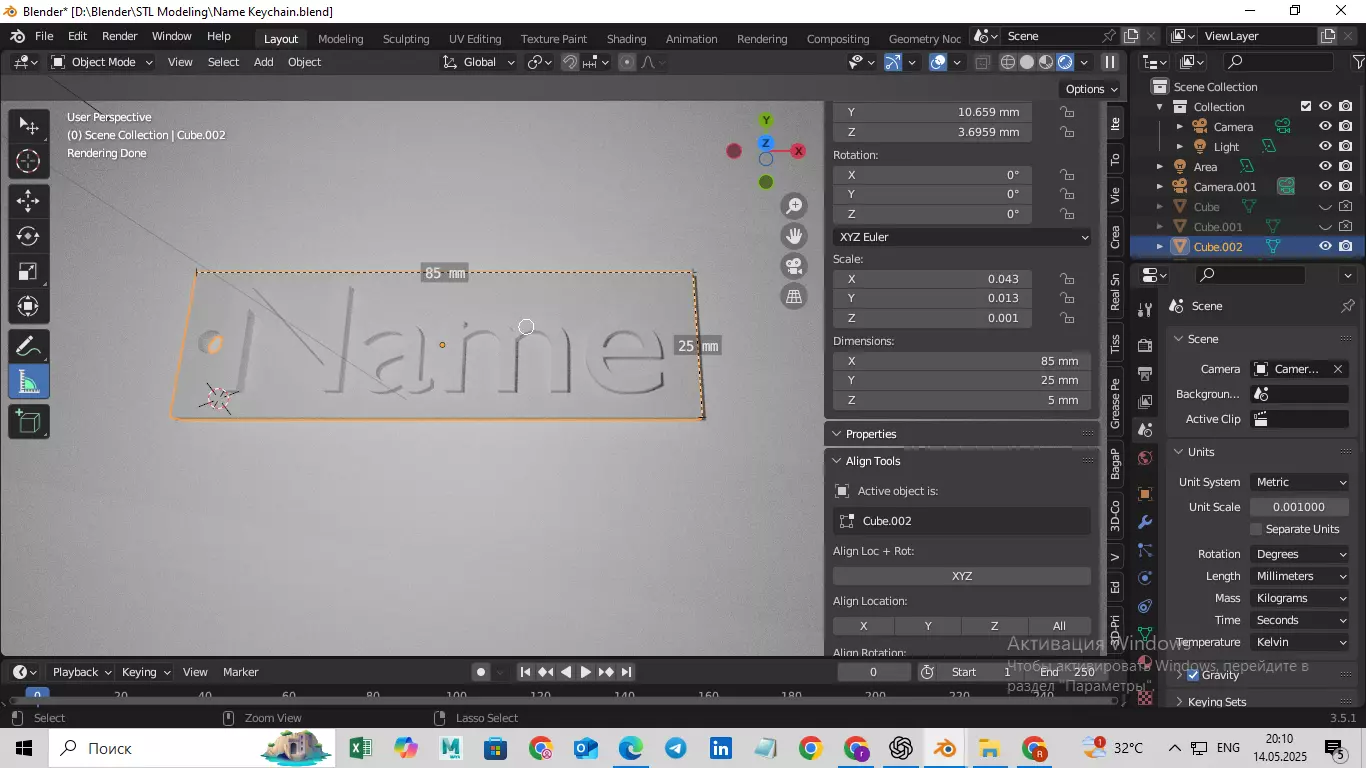Open the File menu
Image resolution: width=1366 pixels, height=768 pixels.
44,36
